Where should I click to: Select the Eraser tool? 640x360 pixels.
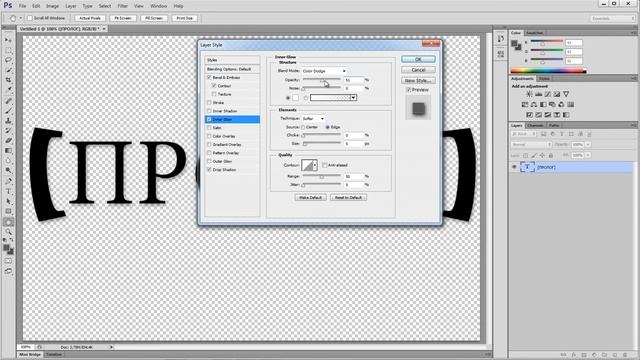(x=8, y=141)
